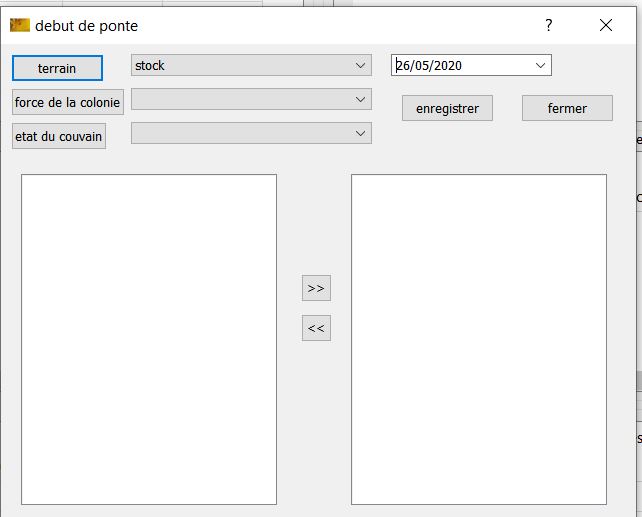Viewport: 642px width, 517px height.
Task: Click the 'stock' text in terrain combo box
Action: pyautogui.click(x=150, y=66)
